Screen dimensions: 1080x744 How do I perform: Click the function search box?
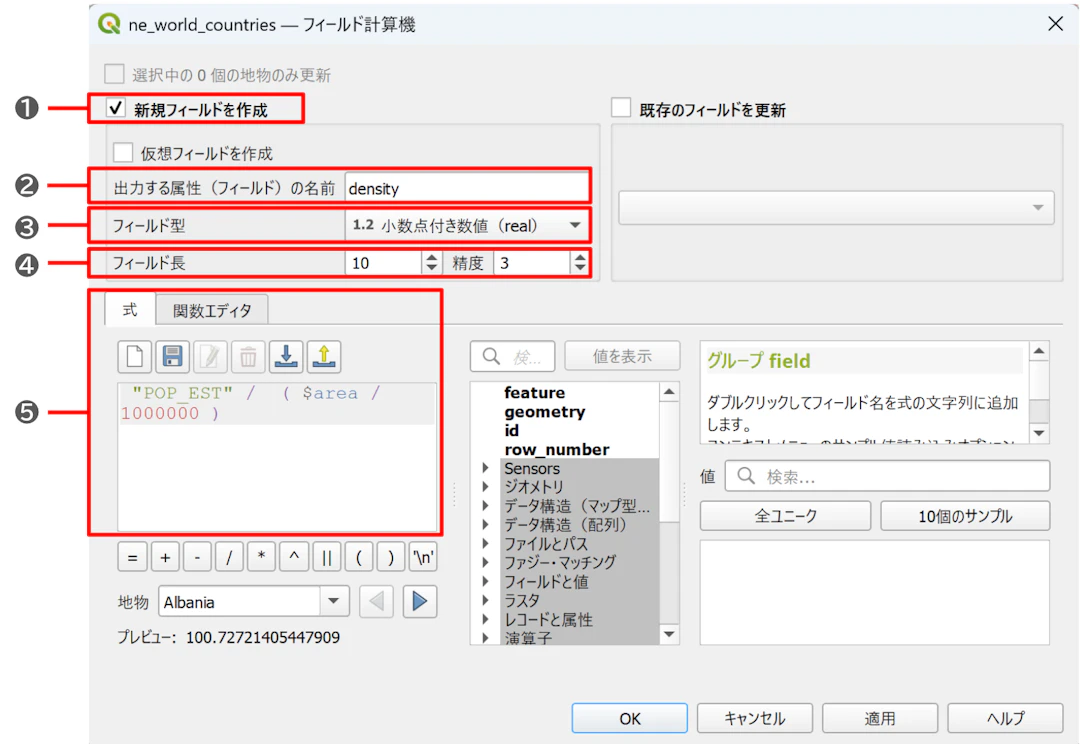pos(512,356)
